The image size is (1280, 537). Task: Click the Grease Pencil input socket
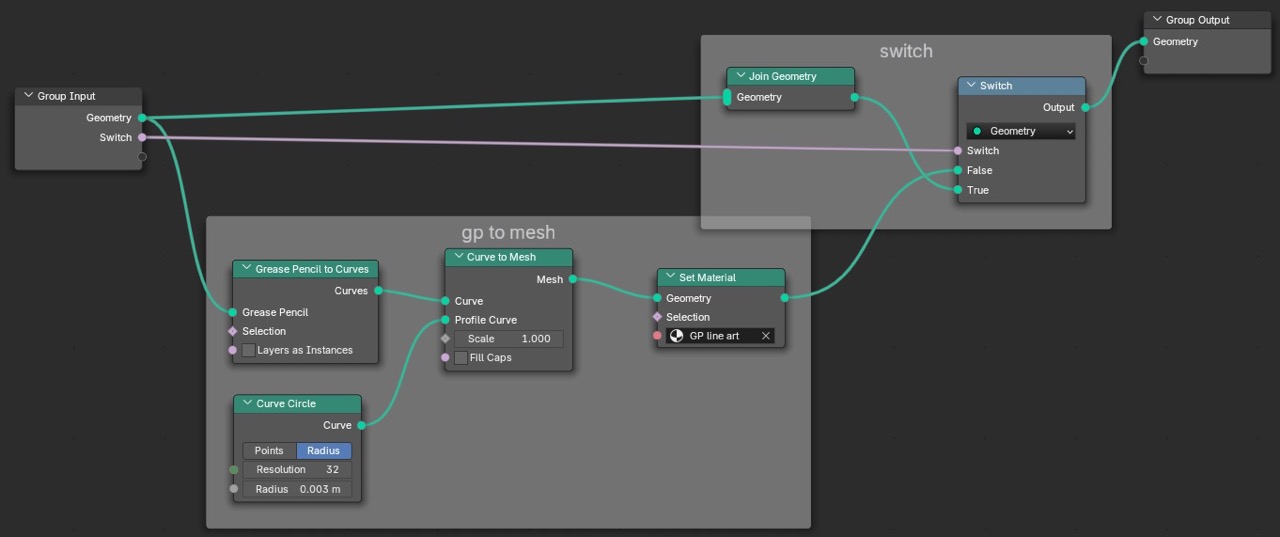tap(233, 312)
